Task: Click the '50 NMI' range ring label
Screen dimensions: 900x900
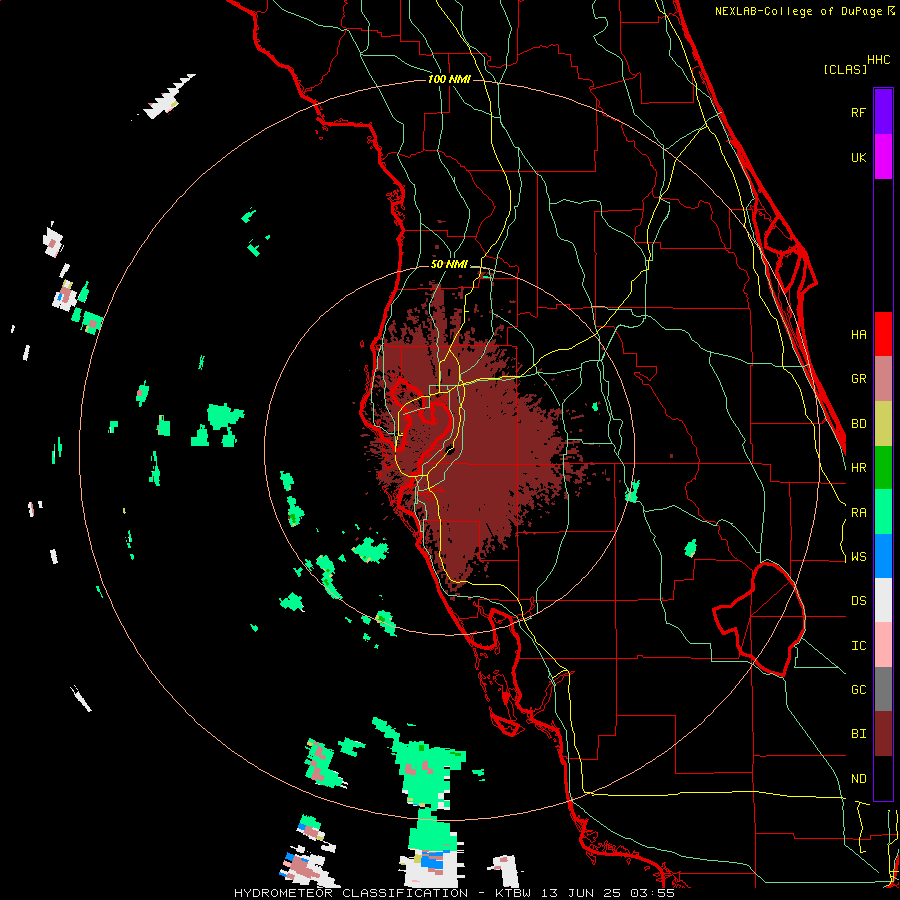Action: coord(449,264)
